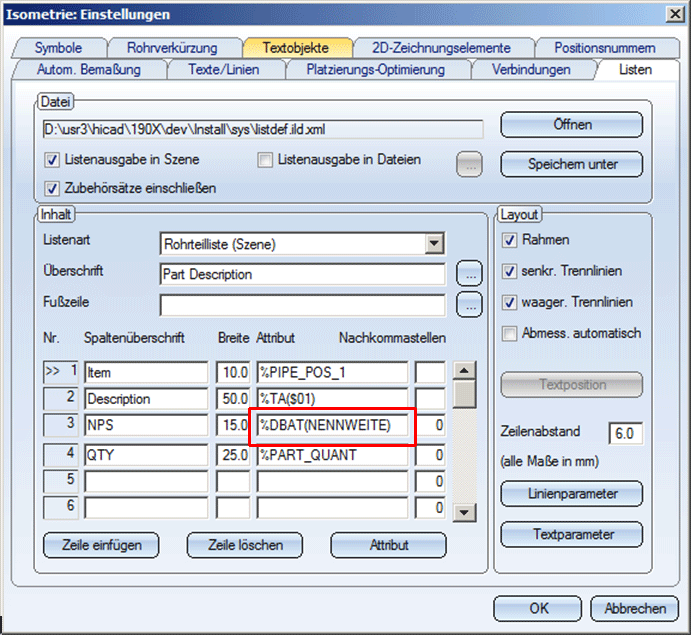Viewport: 691px width, 635px height.
Task: Click the QTY column heading field
Action: (x=146, y=455)
